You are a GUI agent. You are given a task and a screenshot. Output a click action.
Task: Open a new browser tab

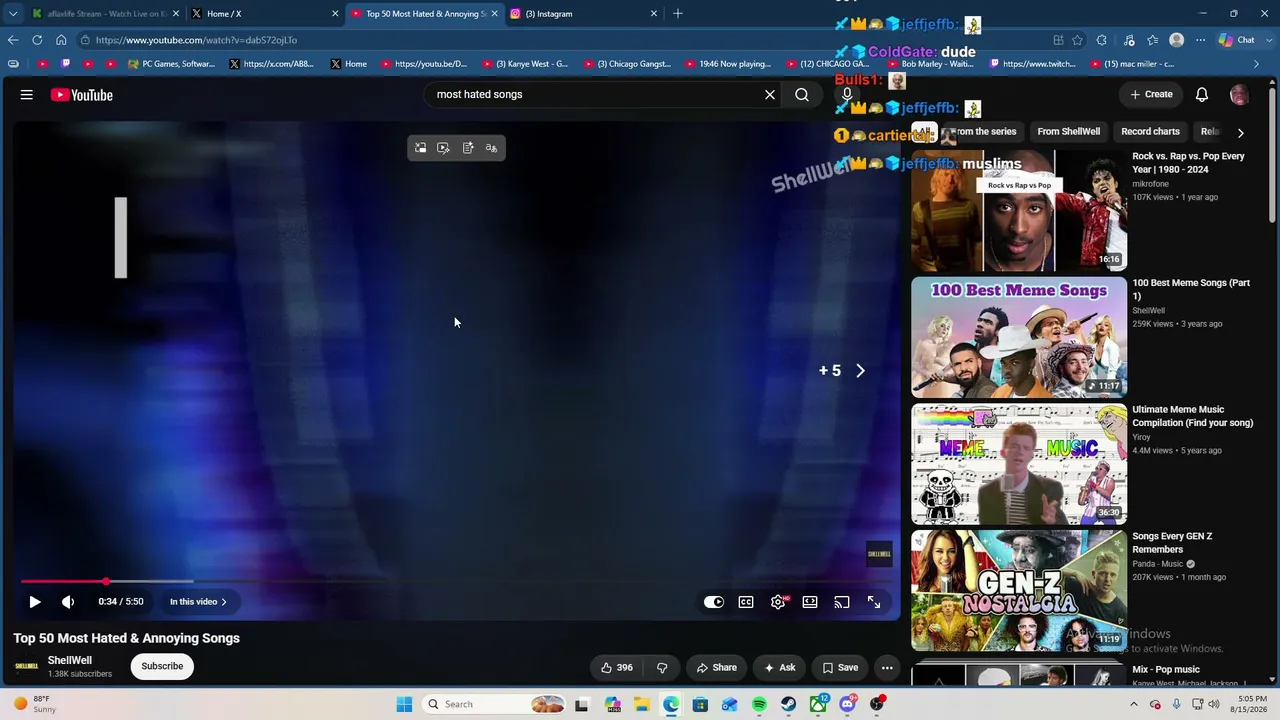pyautogui.click(x=678, y=14)
